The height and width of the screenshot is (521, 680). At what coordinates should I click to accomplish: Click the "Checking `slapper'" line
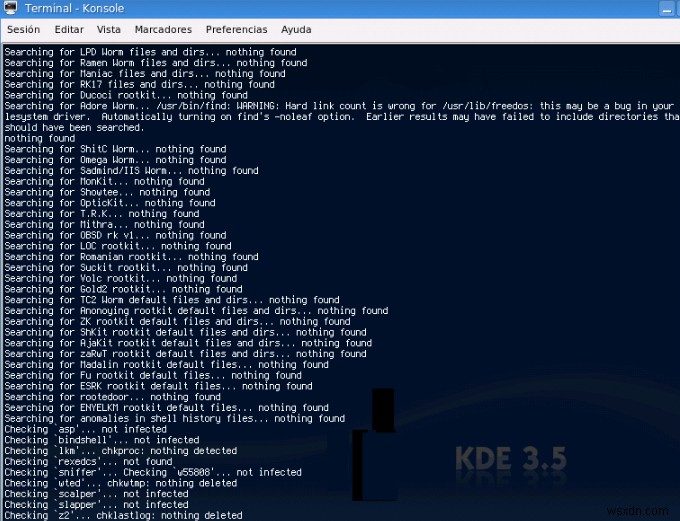pyautogui.click(x=96, y=505)
